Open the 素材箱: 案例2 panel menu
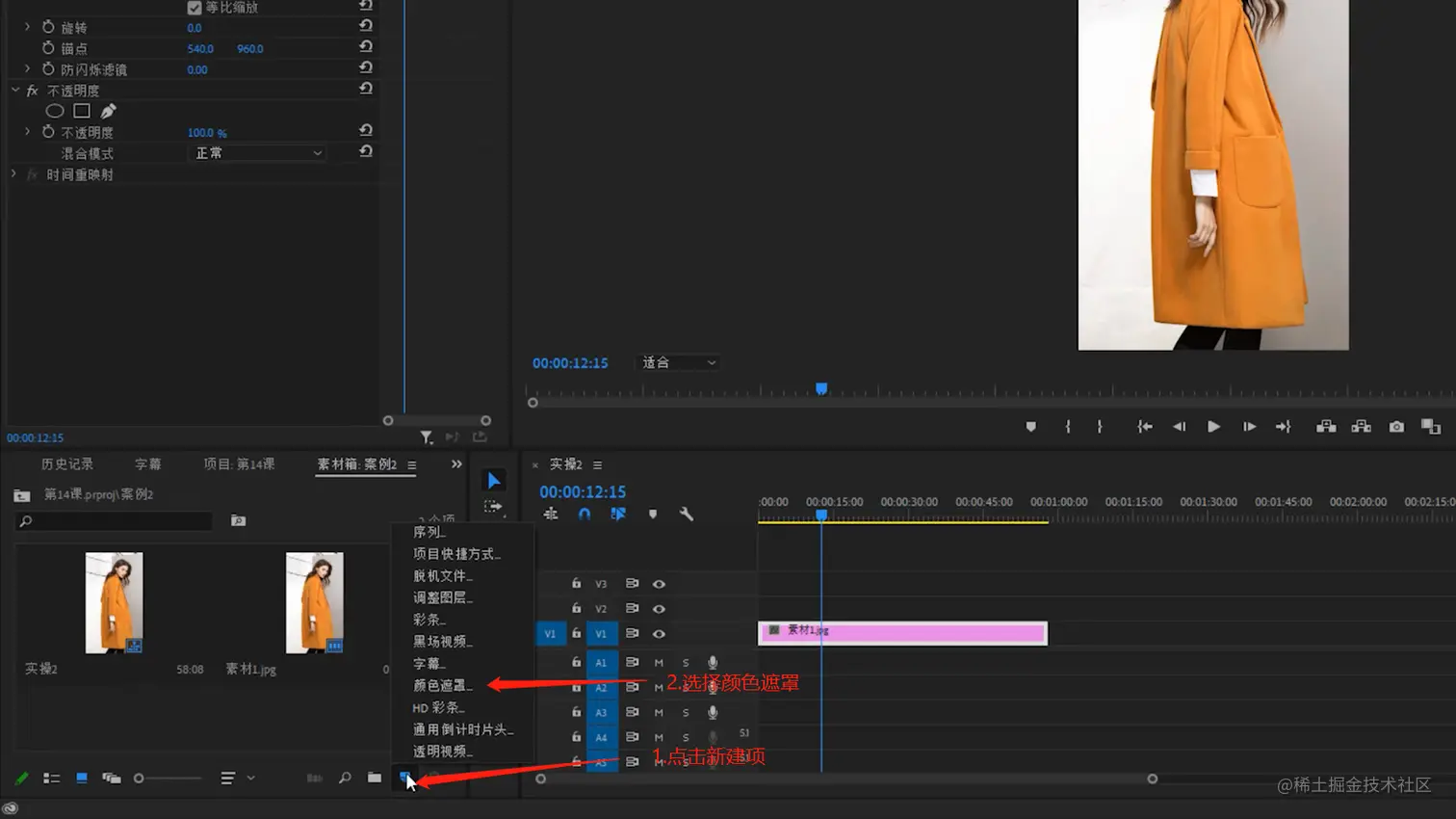Viewport: 1456px width, 819px height. (412, 465)
